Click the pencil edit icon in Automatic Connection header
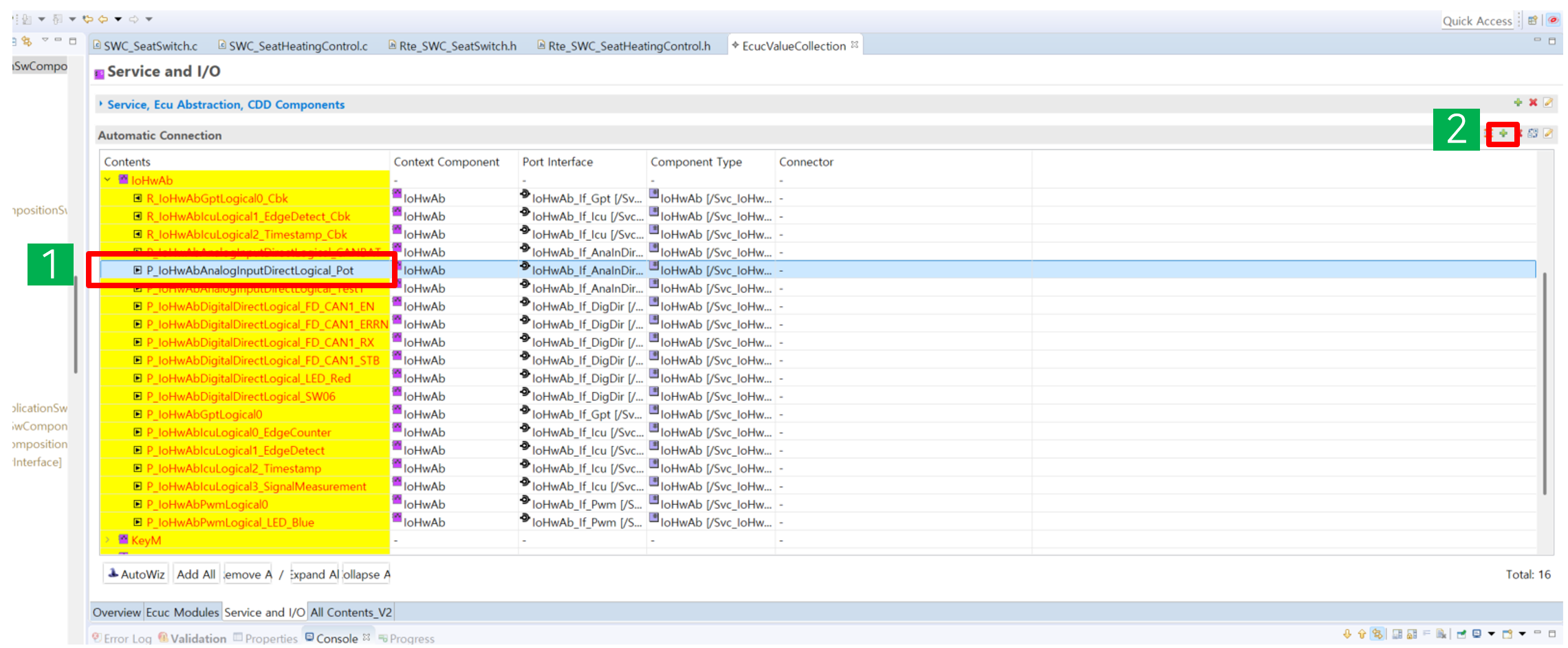This screenshot has height=648, width=1568. pos(1548,133)
